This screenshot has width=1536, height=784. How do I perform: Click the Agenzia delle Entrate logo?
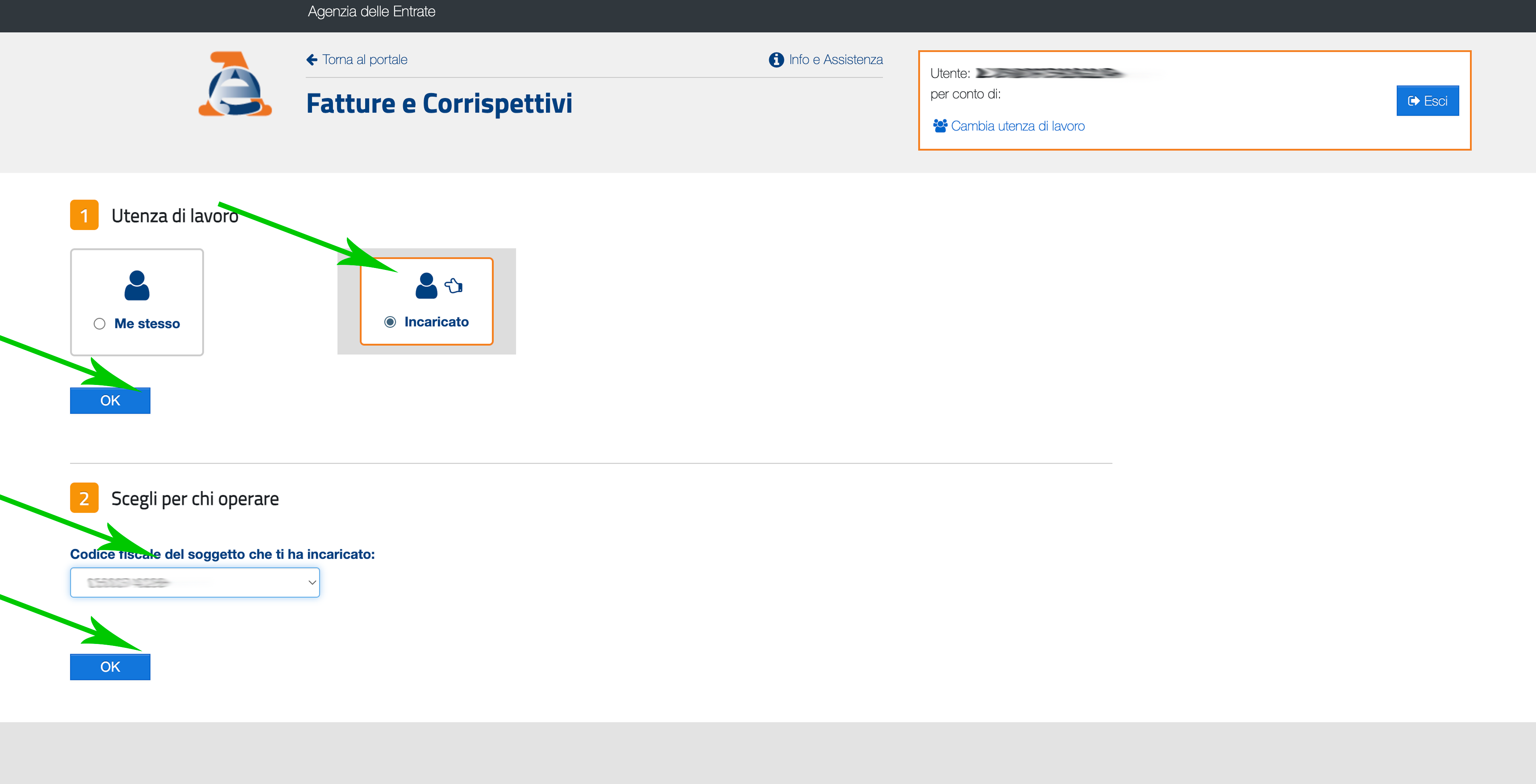point(235,84)
